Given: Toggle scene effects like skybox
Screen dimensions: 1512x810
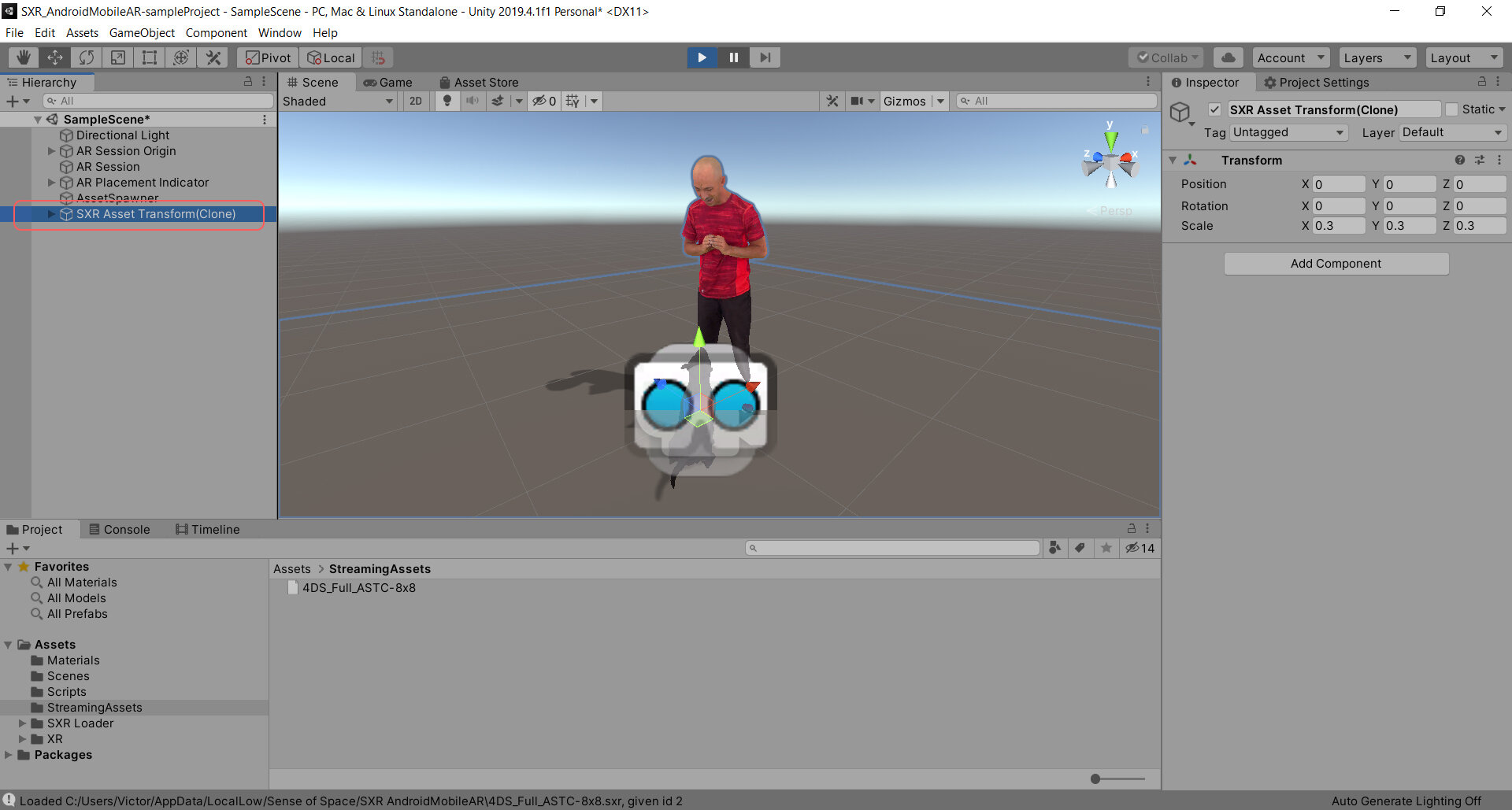Looking at the screenshot, I should point(498,101).
